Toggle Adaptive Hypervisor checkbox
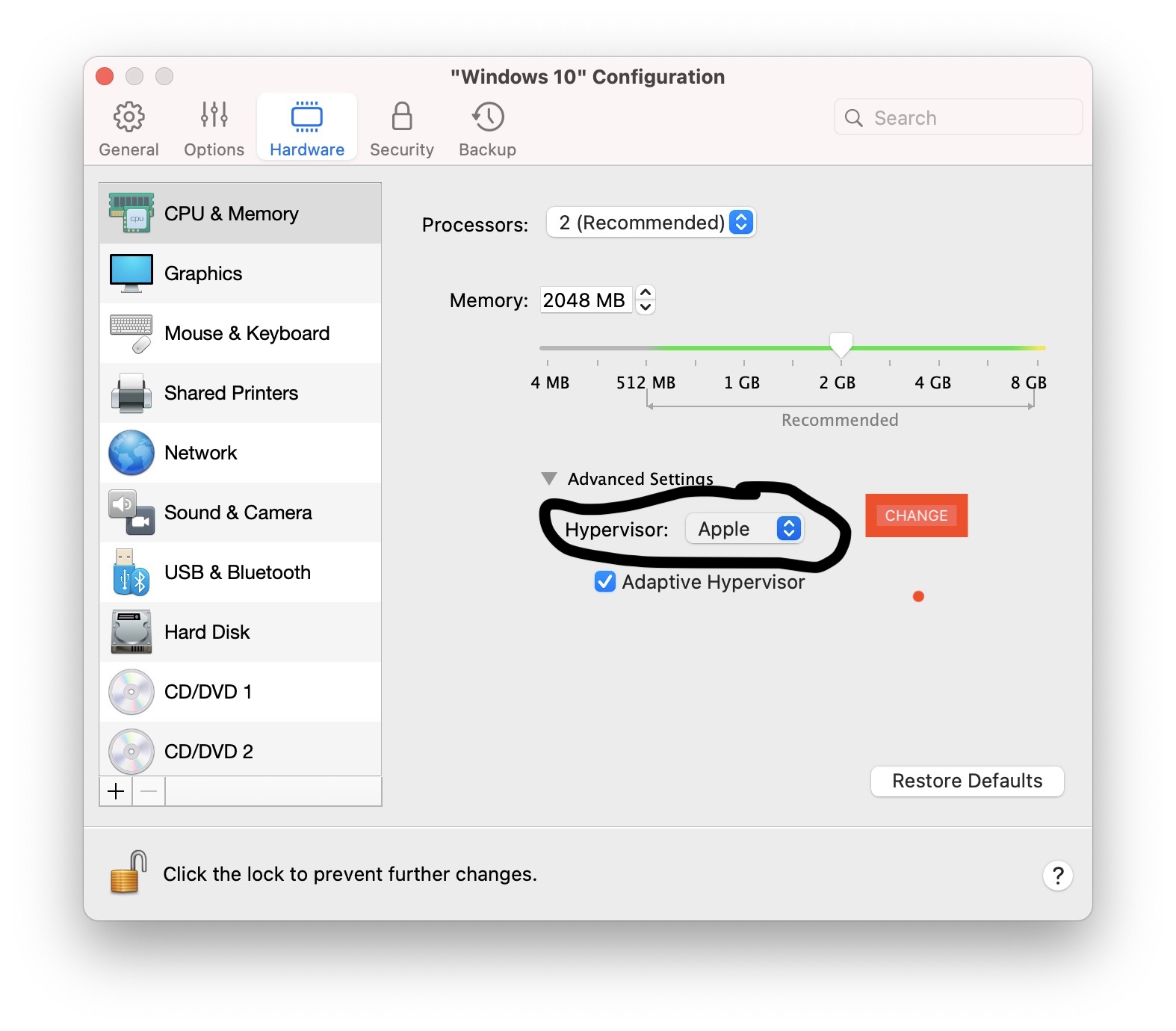 coord(605,581)
